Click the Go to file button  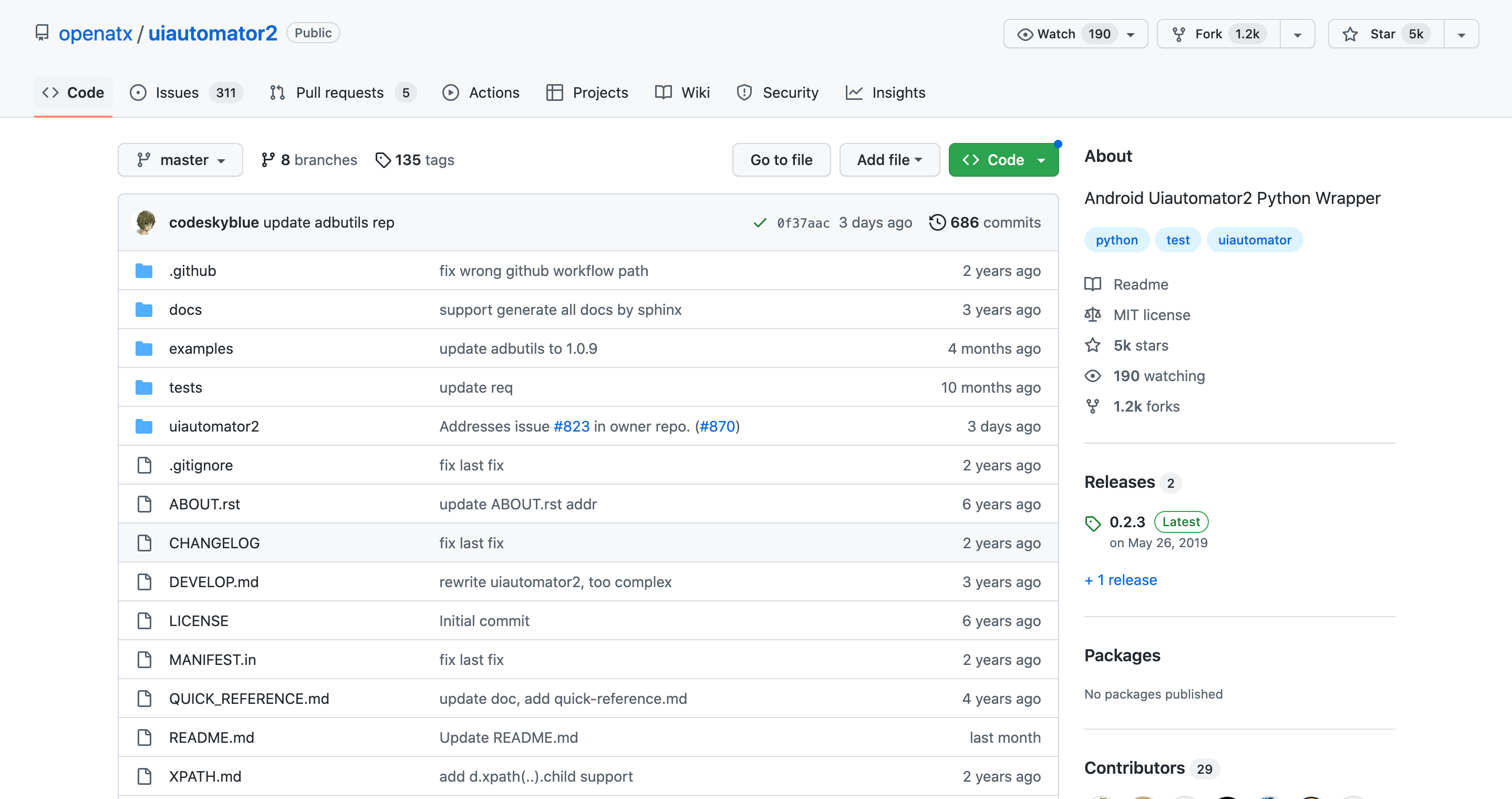(781, 160)
